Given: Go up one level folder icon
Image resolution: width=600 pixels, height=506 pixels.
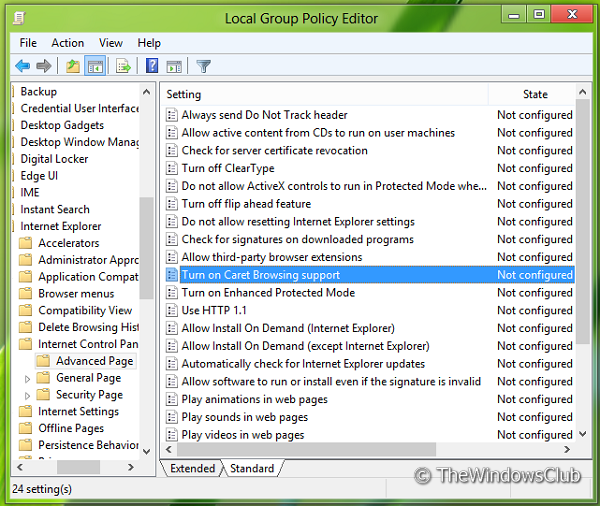Looking at the screenshot, I should coord(73,66).
